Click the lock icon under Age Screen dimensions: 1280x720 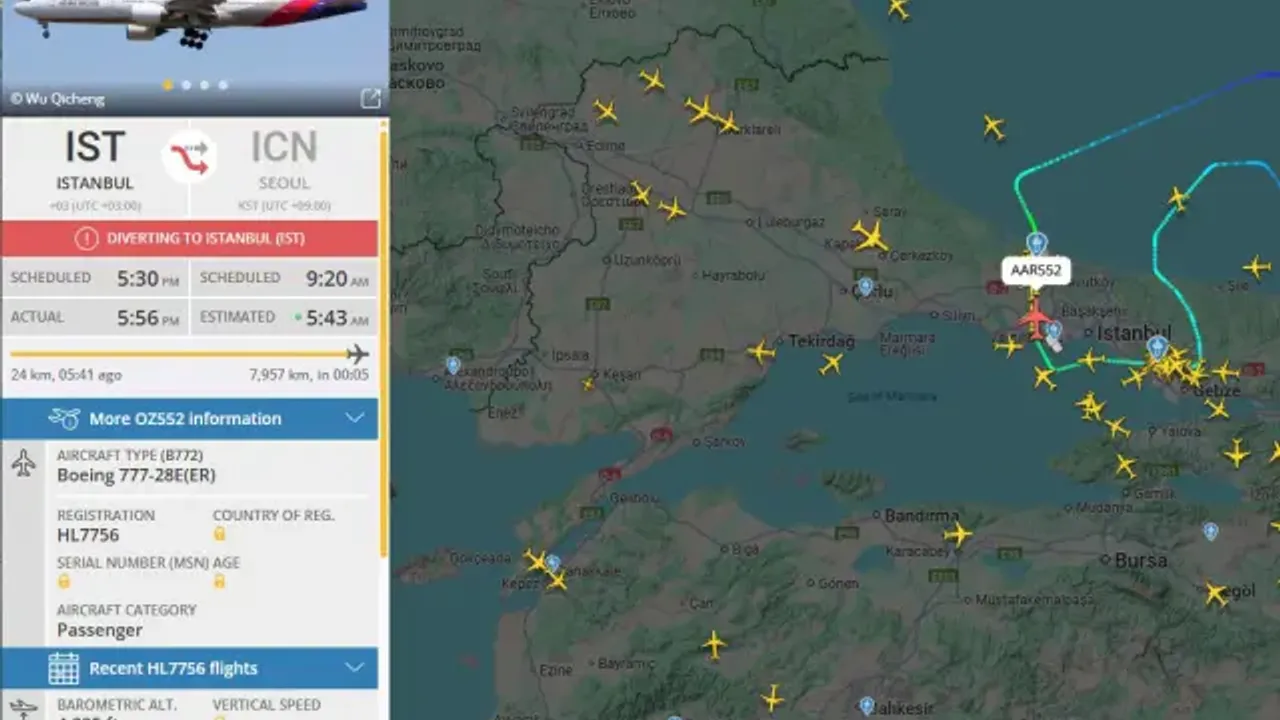(x=219, y=581)
